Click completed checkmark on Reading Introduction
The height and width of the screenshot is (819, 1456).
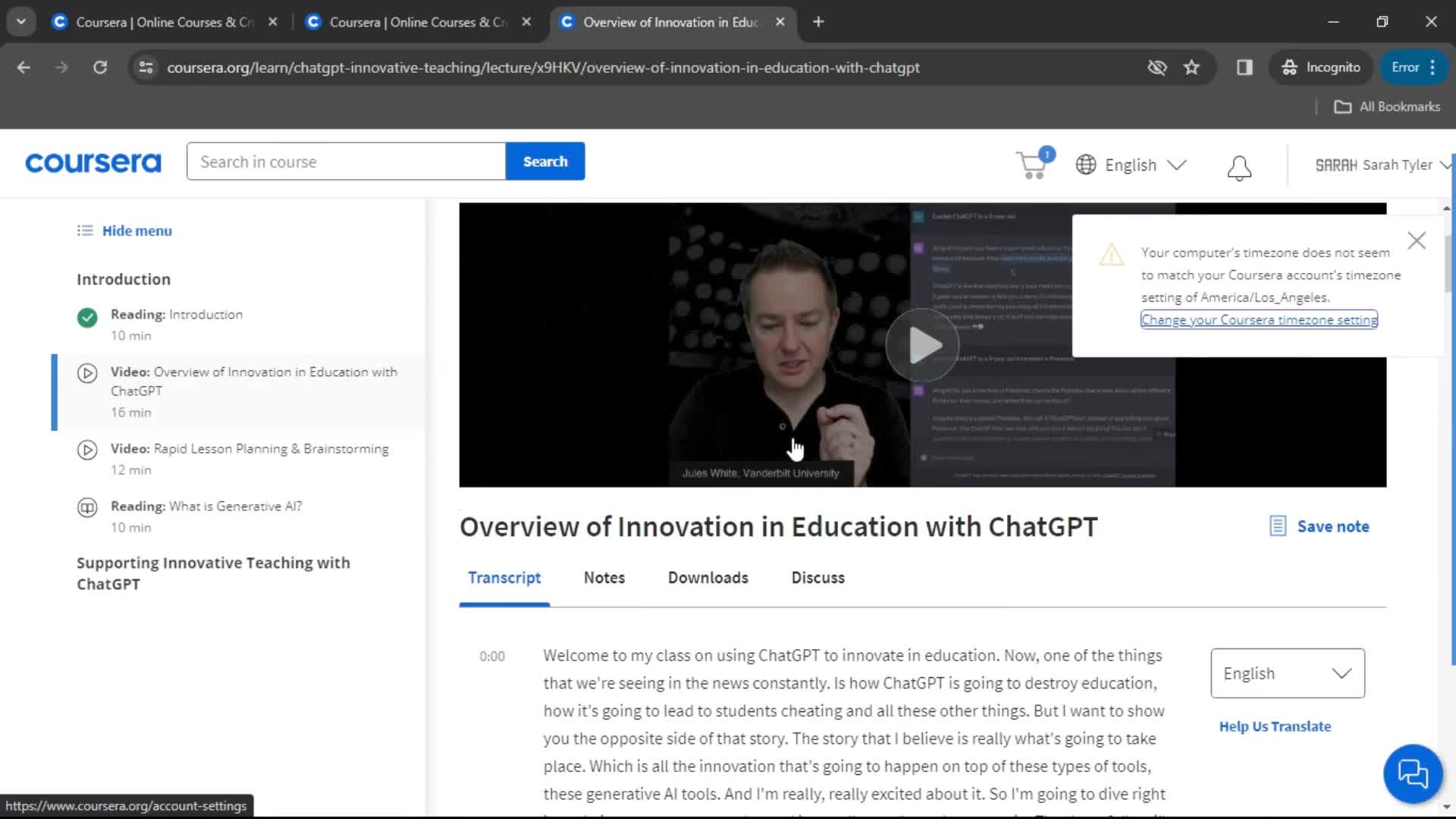(87, 318)
